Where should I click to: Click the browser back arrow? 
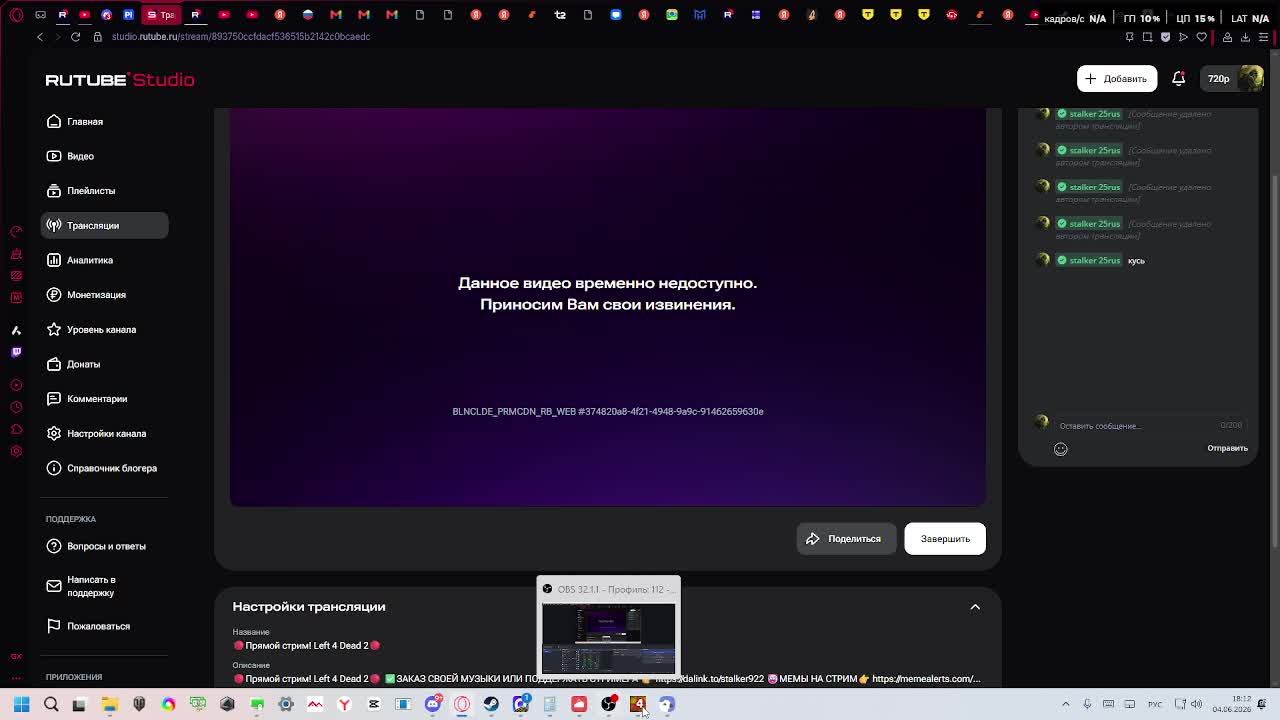tap(40, 36)
